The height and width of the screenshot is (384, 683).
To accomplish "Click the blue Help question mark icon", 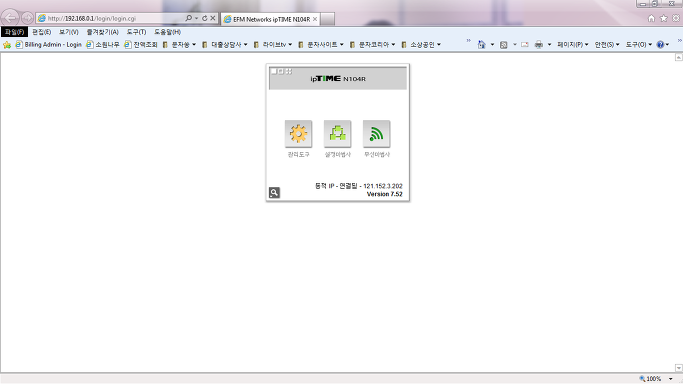I will 660,44.
